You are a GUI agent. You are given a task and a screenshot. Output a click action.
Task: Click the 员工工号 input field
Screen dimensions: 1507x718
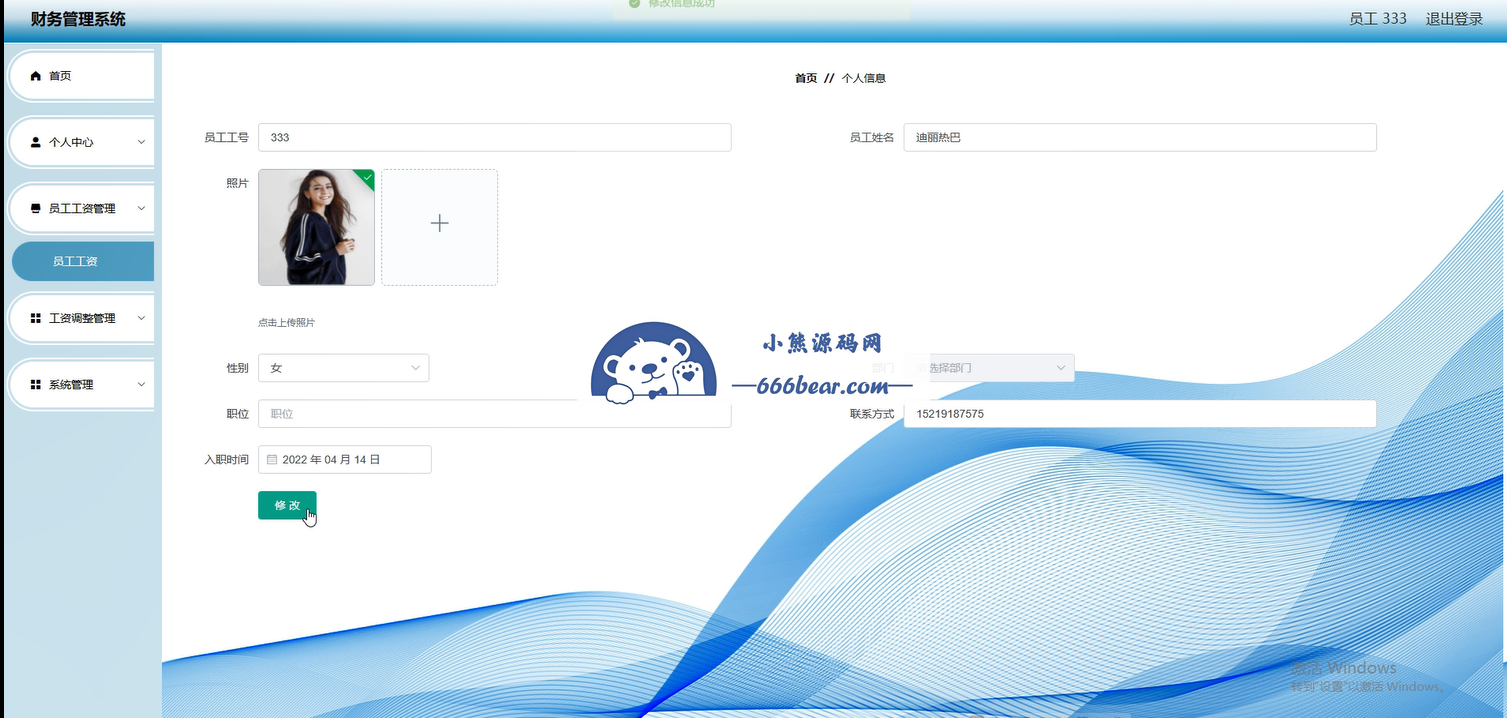coord(494,137)
